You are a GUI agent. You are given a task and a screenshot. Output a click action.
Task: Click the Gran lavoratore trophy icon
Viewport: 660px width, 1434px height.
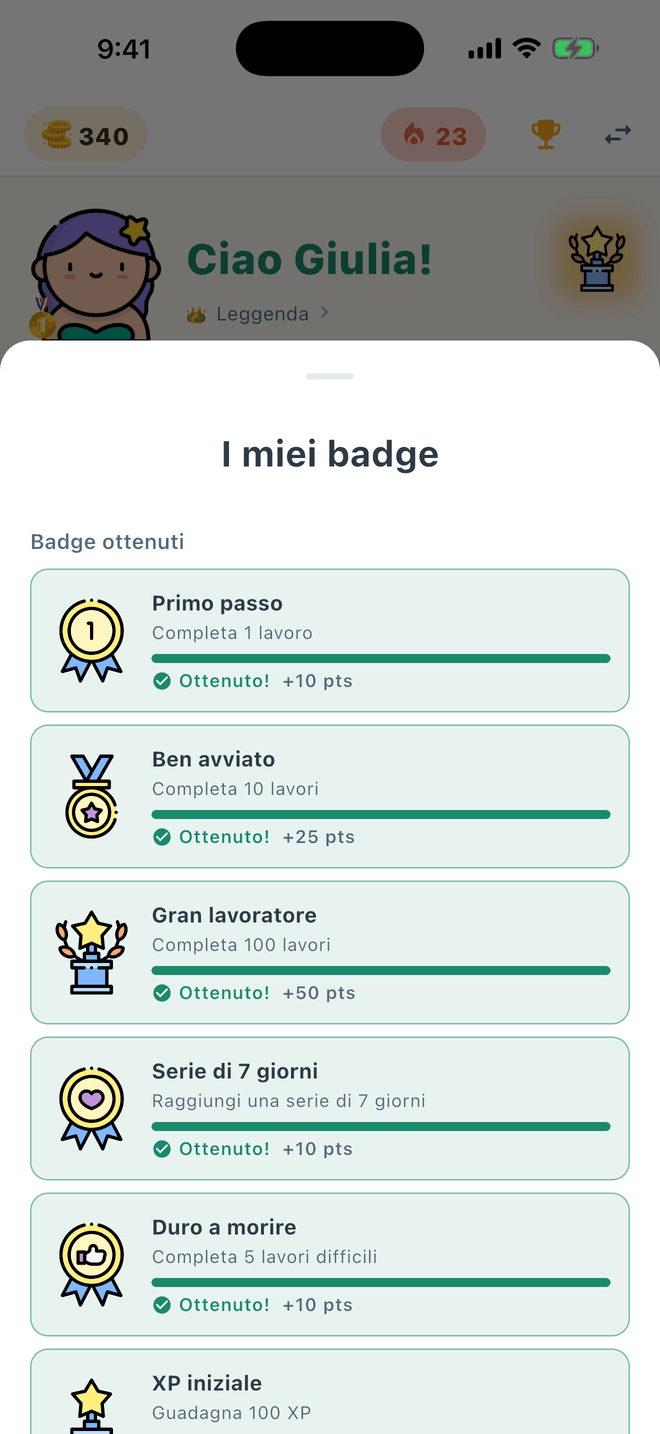pos(91,952)
